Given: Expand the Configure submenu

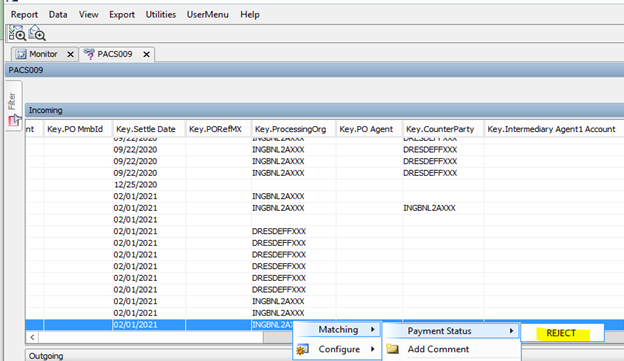Looking at the screenshot, I should pyautogui.click(x=337, y=349).
